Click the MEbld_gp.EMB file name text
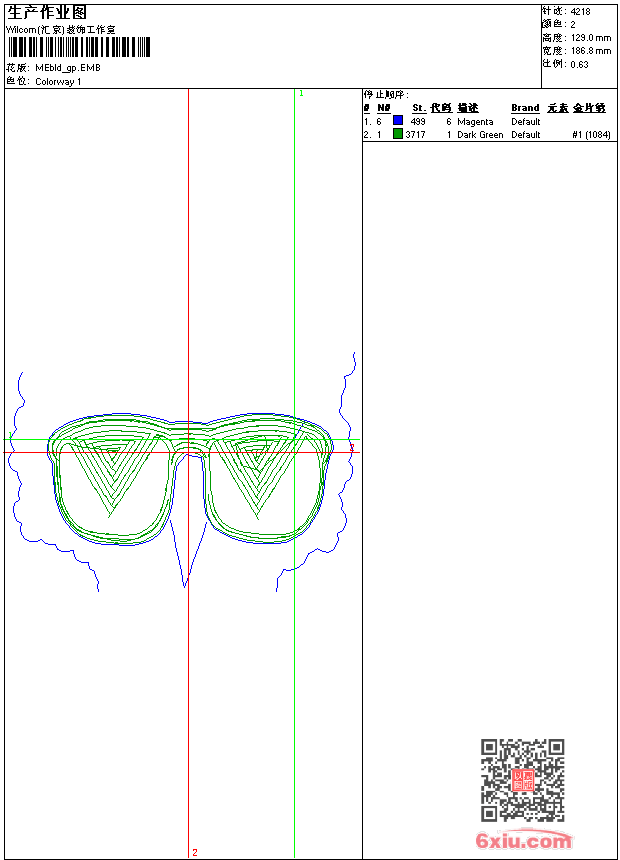 [x=68, y=68]
